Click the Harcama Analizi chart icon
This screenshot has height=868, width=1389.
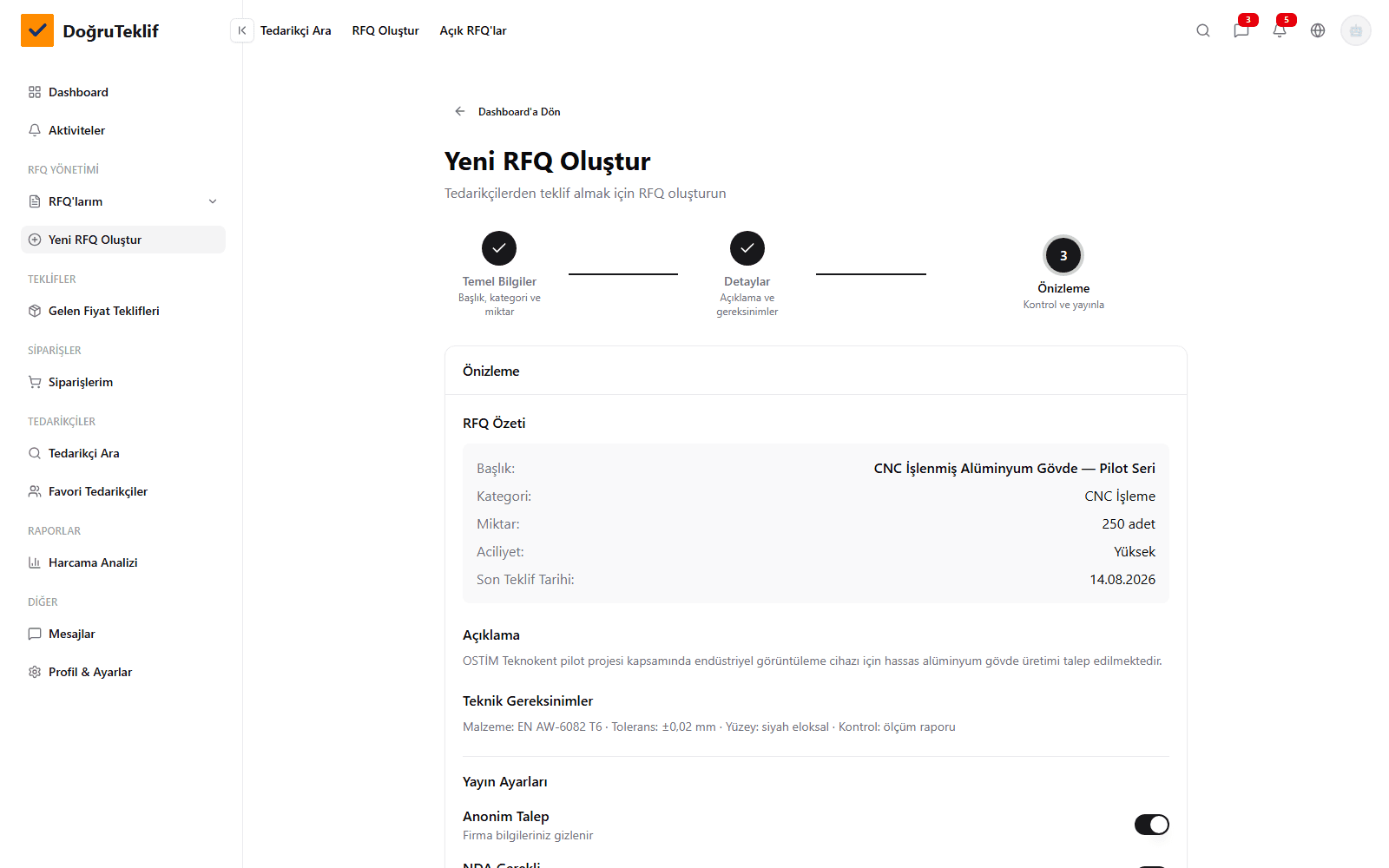(x=35, y=562)
